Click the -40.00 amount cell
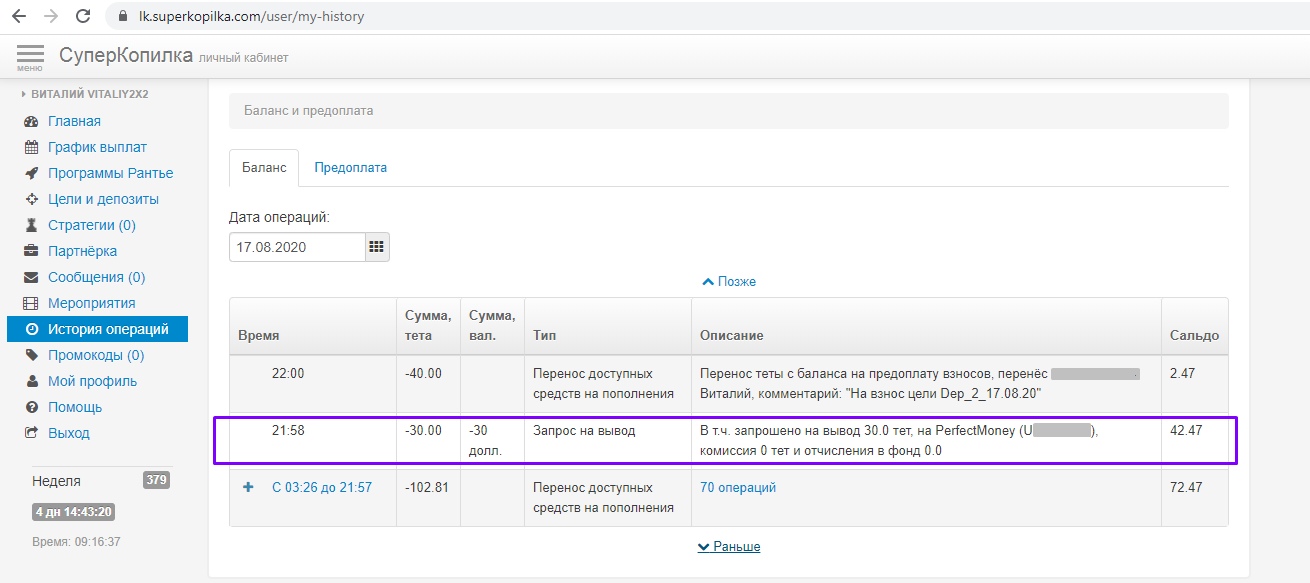Screen dimensions: 1310x583 point(423,373)
